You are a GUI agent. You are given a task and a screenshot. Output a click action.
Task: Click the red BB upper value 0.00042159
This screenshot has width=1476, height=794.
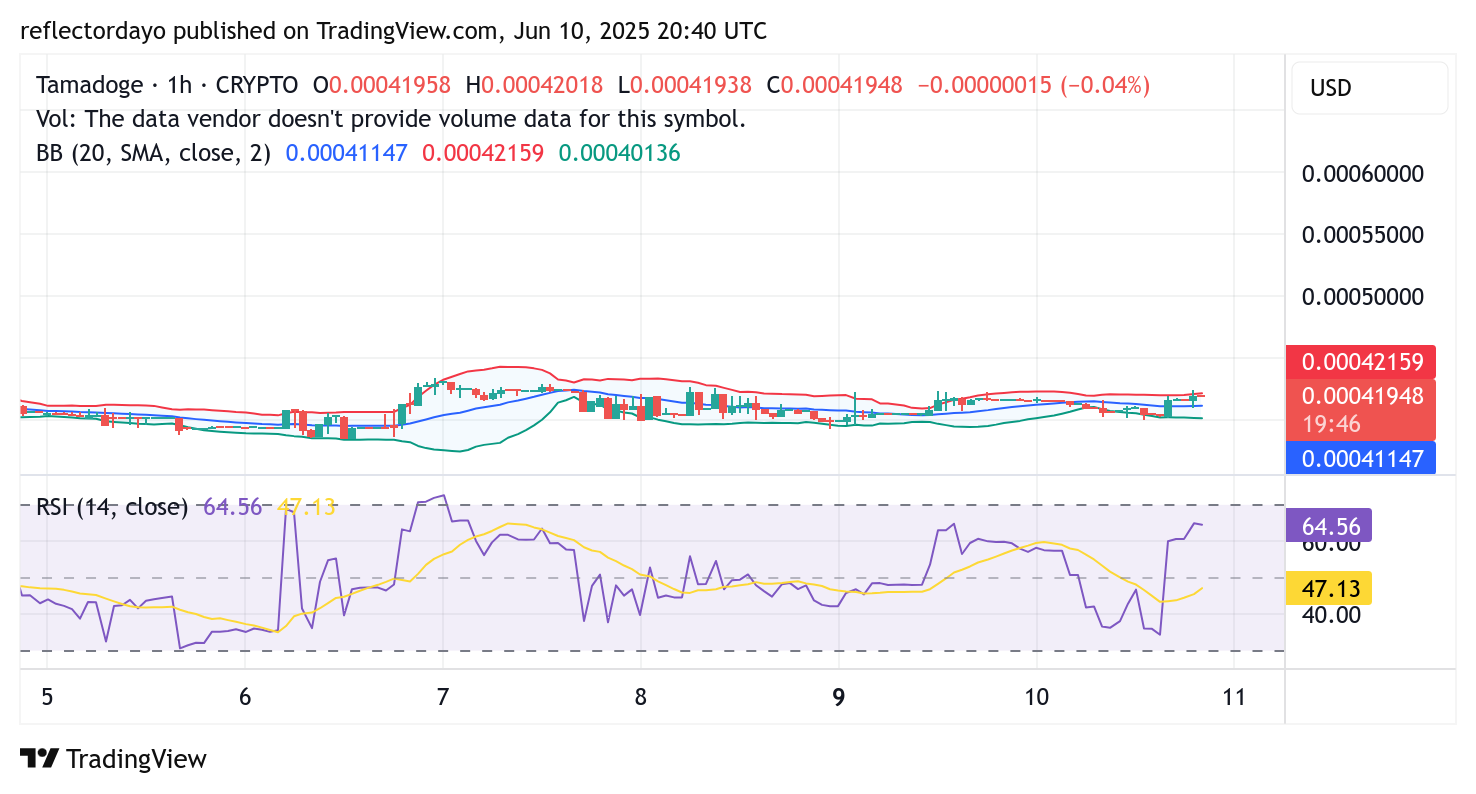483,153
